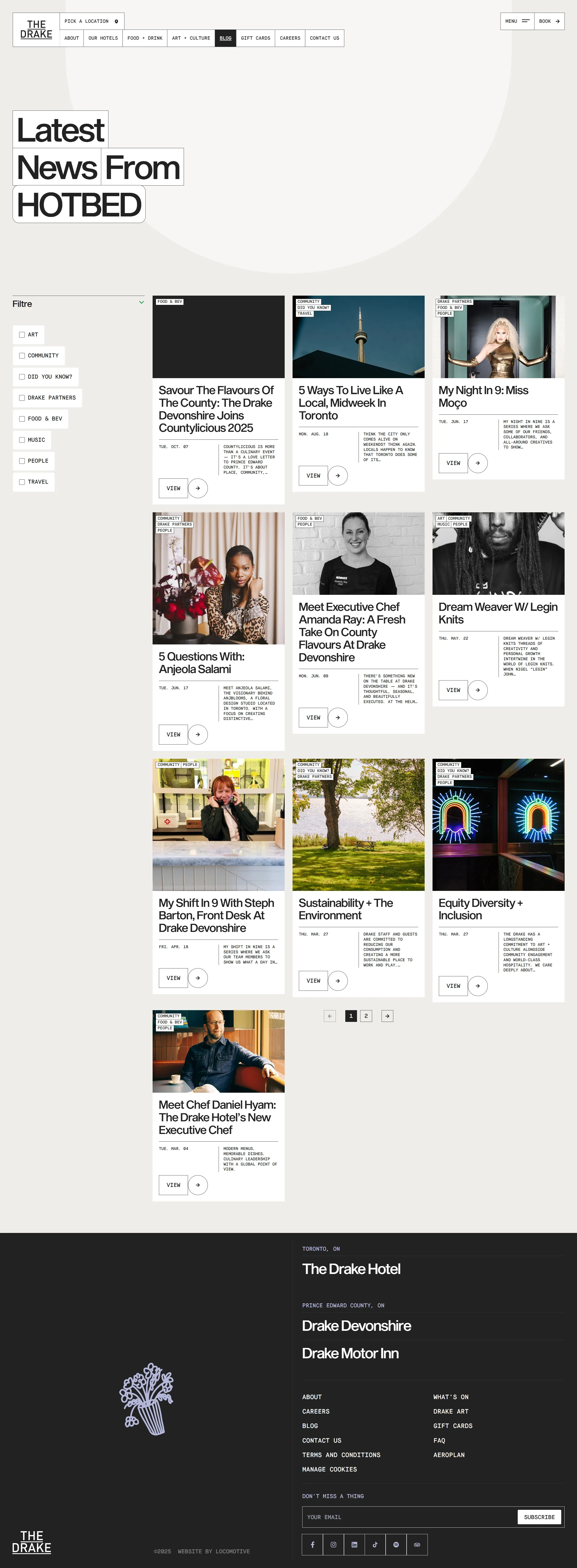The image size is (577, 1568).
Task: Tick the Travel filter checkbox
Action: [x=22, y=482]
